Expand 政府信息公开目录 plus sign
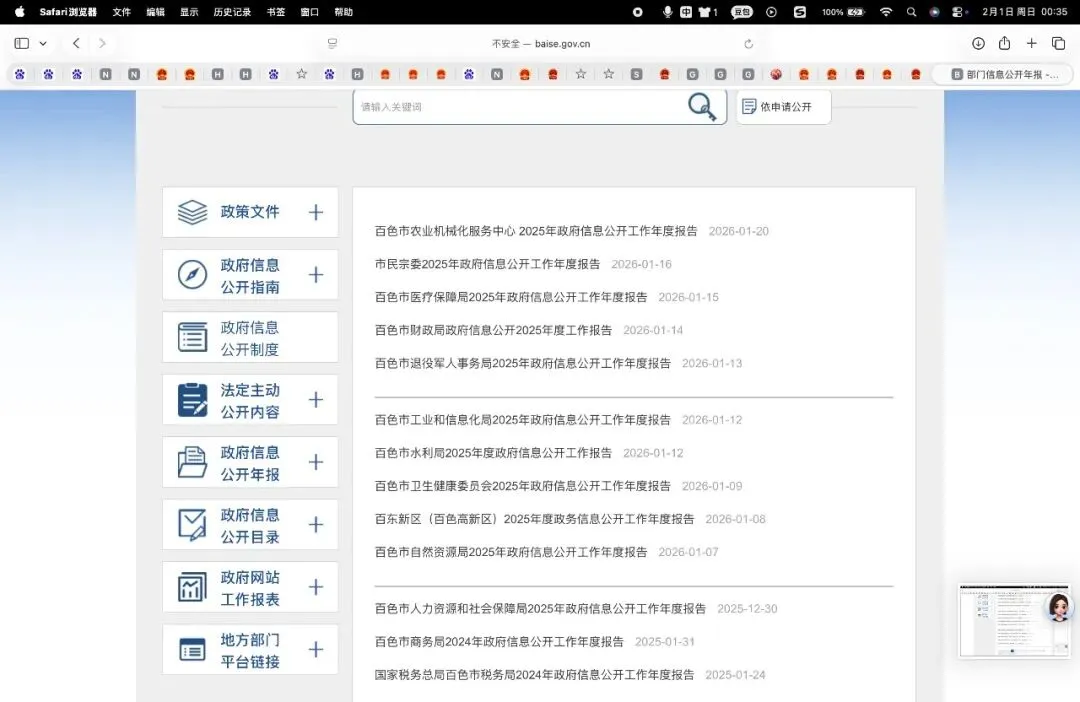Viewport: 1080px width, 702px height. point(315,524)
